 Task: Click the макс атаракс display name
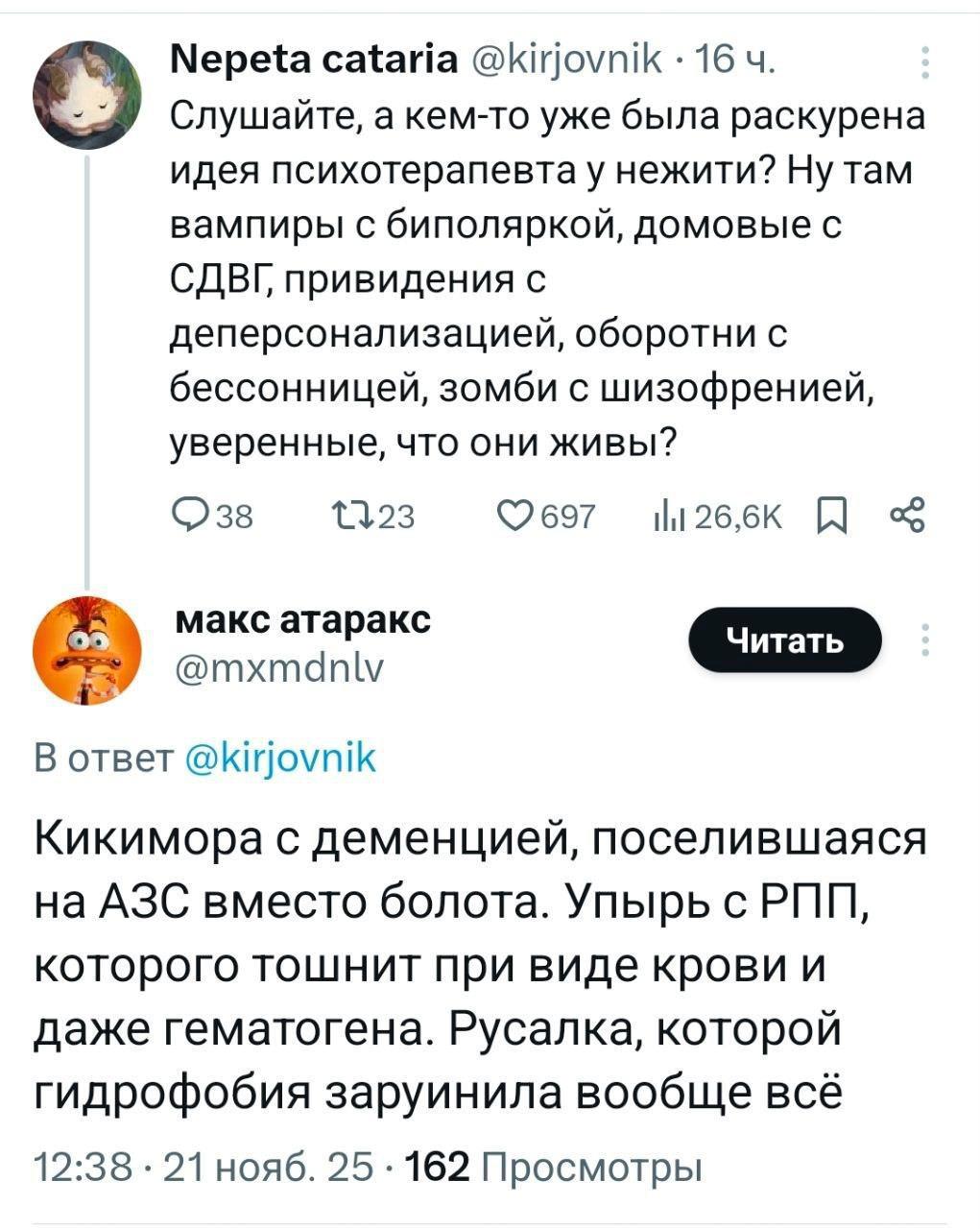[302, 619]
